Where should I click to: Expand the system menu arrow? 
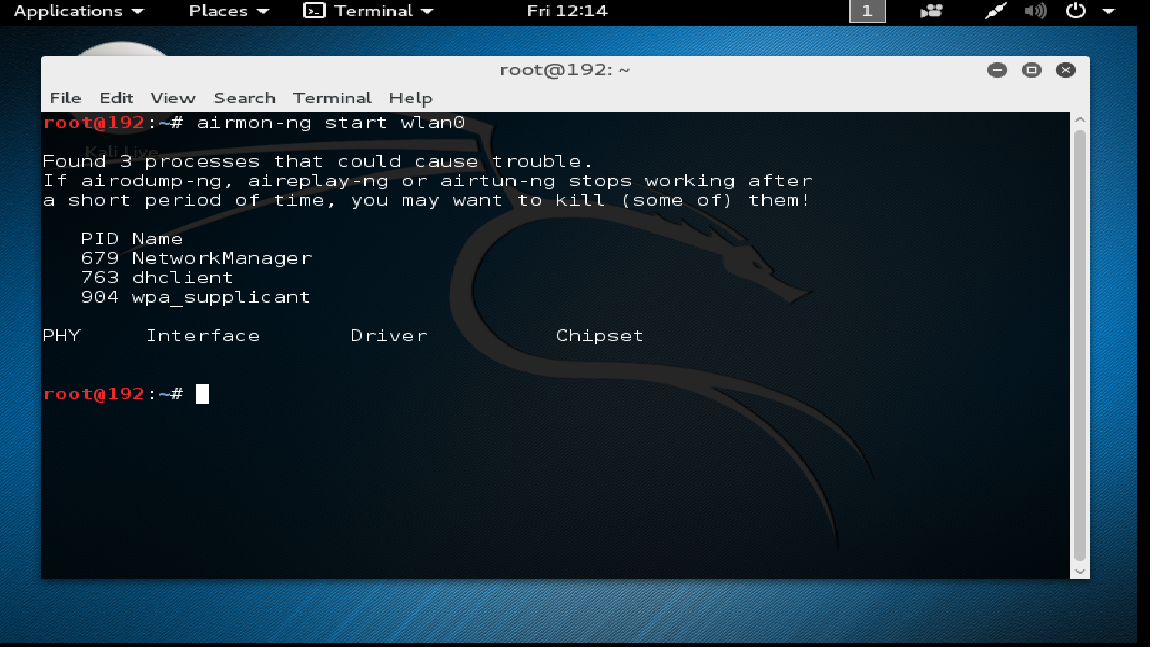point(1109,11)
